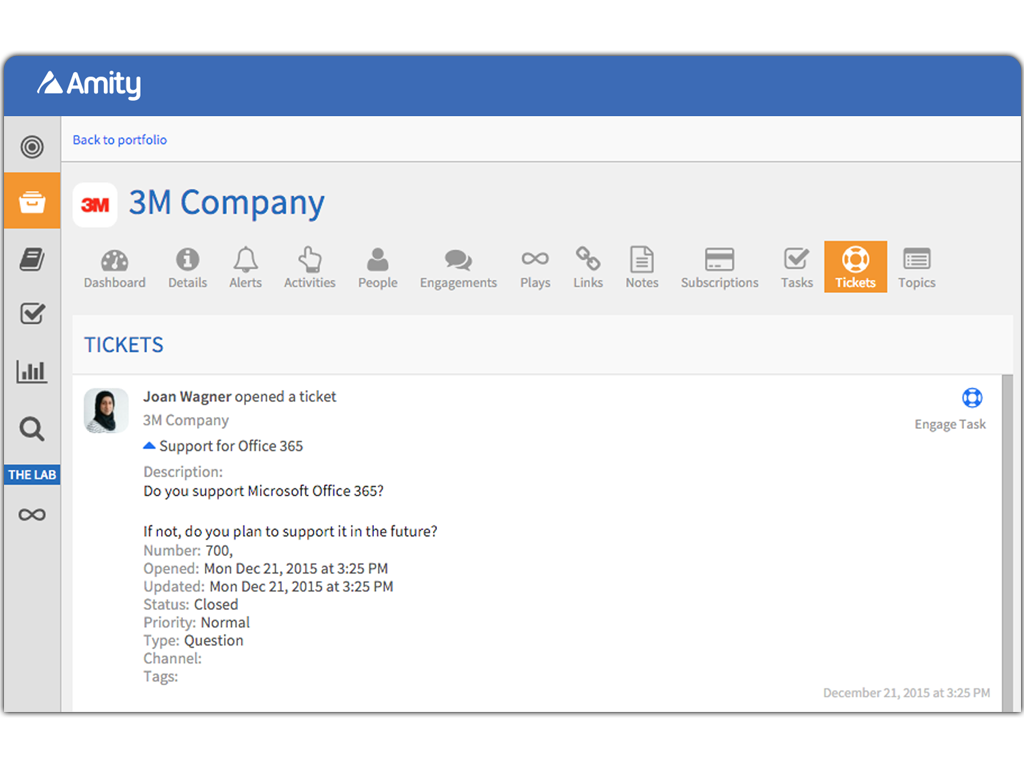Viewport: 1024px width, 768px height.
Task: Open the checkmark tasks sidebar icon
Action: [32, 314]
